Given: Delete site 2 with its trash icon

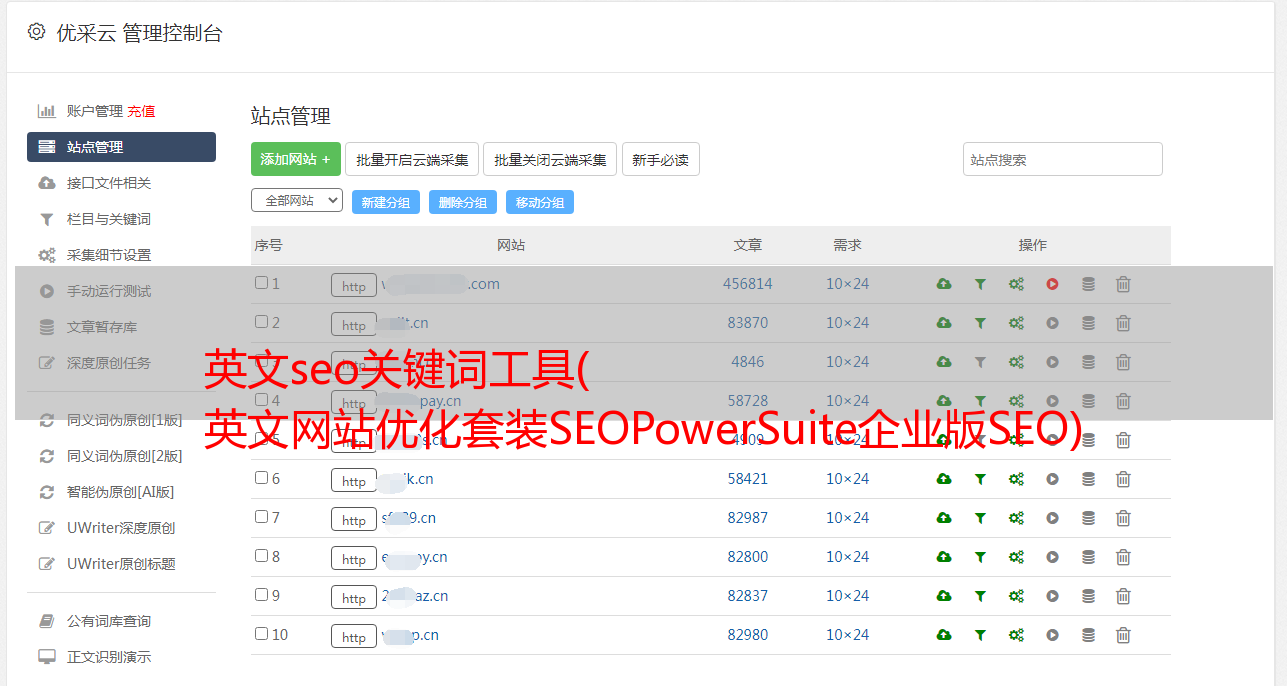Looking at the screenshot, I should pyautogui.click(x=1123, y=323).
